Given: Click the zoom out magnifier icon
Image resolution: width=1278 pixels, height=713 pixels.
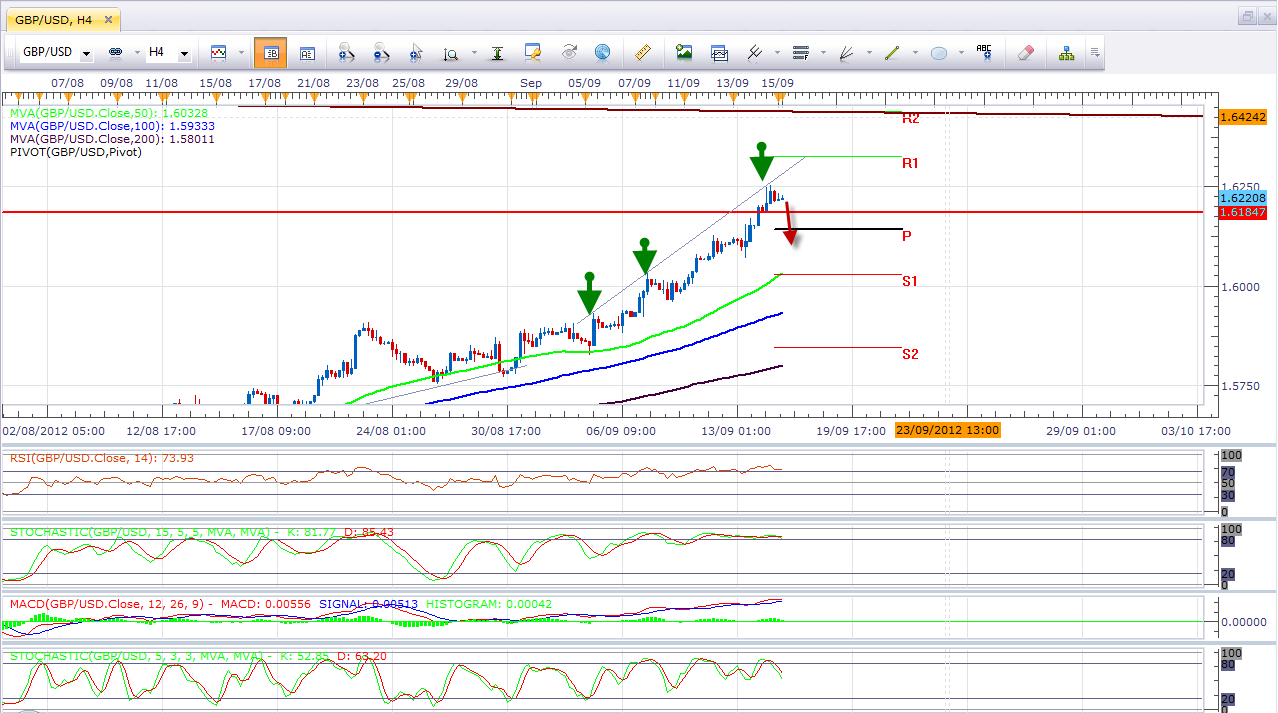Looking at the screenshot, I should pos(381,52).
